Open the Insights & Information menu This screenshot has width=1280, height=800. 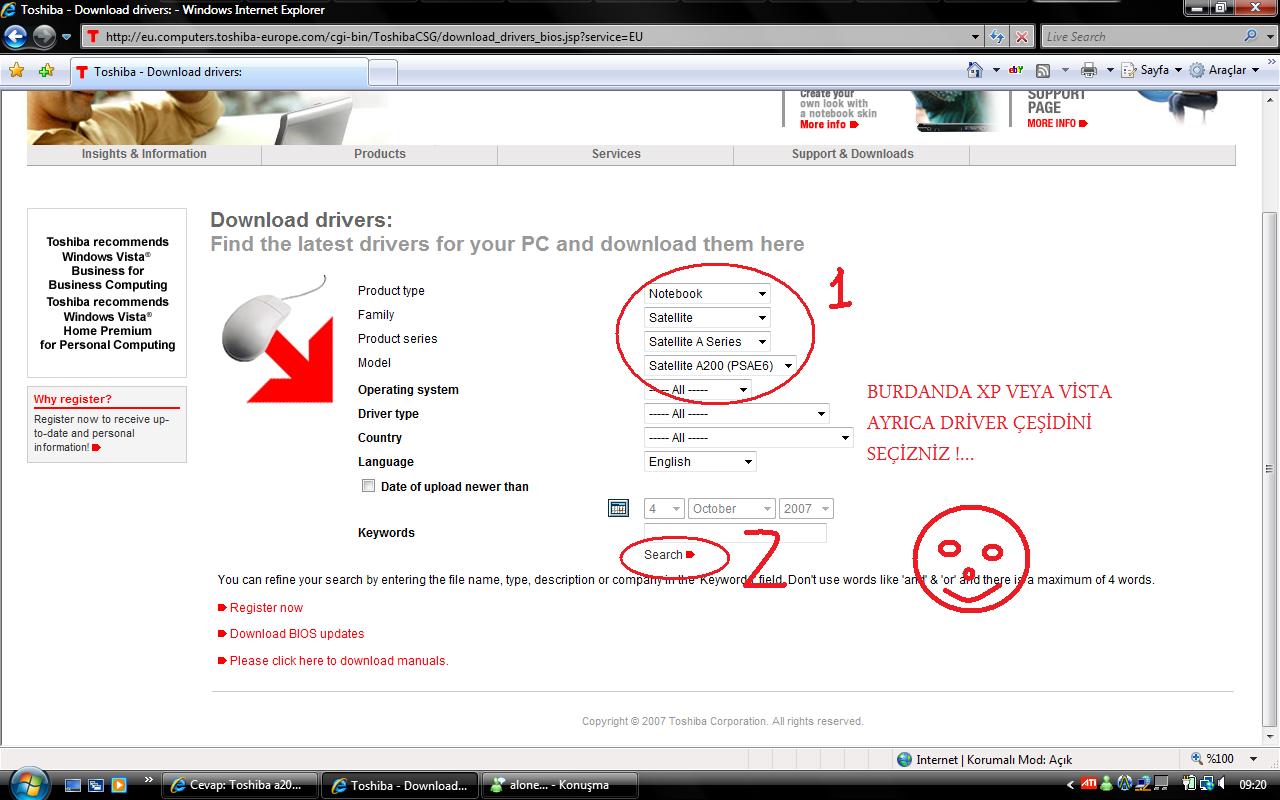click(144, 154)
